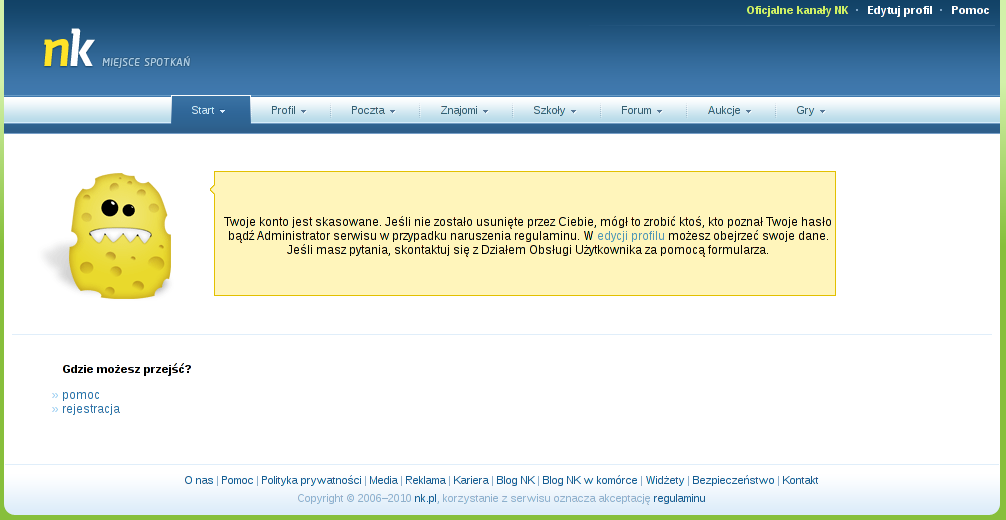Select the Forum menu item
Image resolution: width=1006 pixels, height=520 pixels.
point(641,110)
